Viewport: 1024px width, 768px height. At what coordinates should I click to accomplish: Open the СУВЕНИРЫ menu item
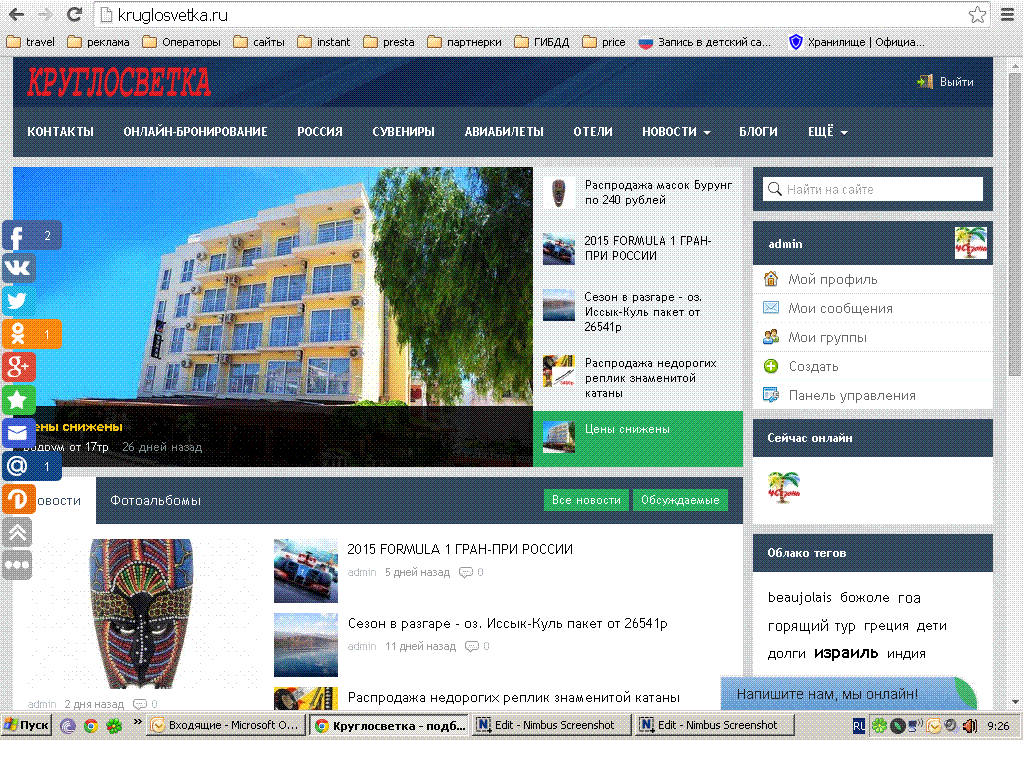404,132
